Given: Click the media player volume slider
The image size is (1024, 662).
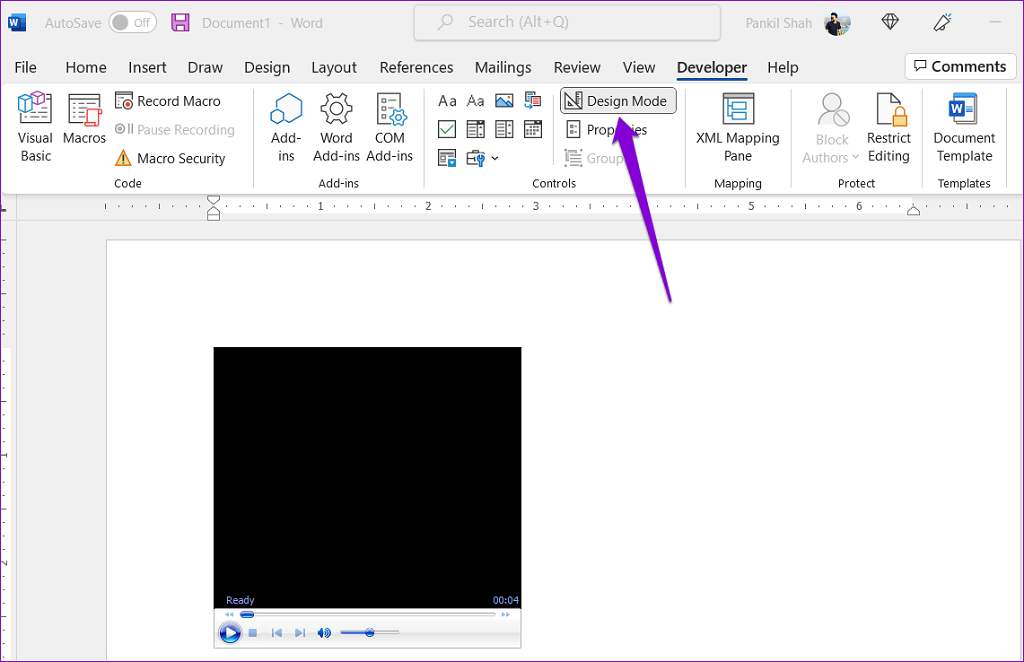Looking at the screenshot, I should point(369,633).
